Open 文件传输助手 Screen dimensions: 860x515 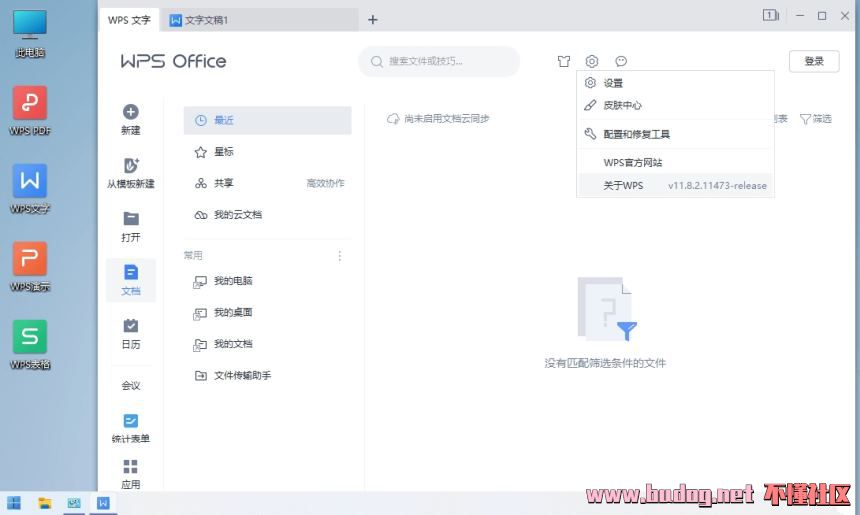coord(268,376)
